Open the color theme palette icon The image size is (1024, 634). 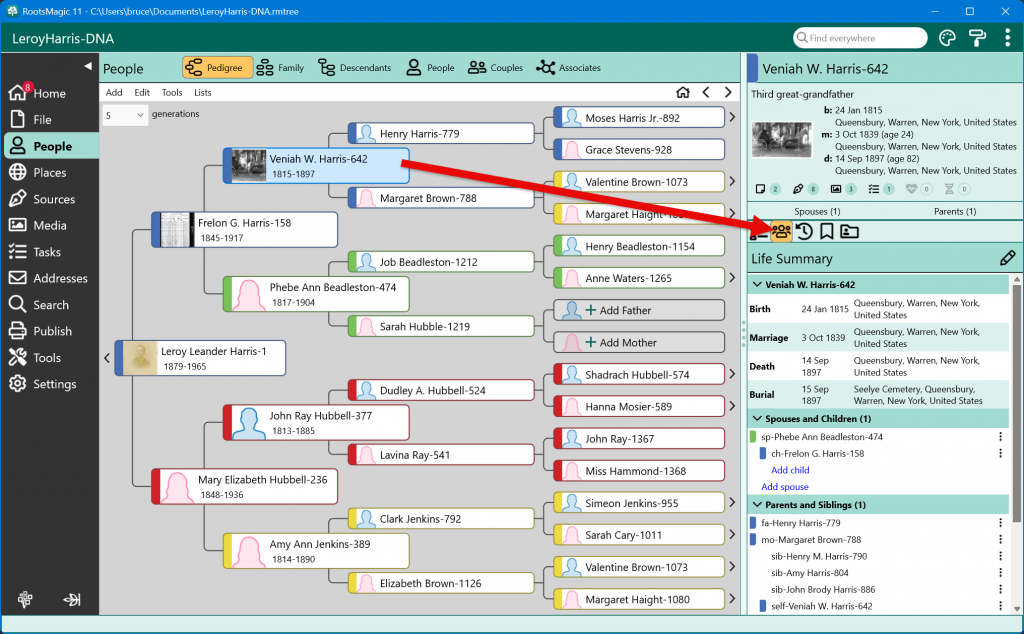pyautogui.click(x=947, y=39)
